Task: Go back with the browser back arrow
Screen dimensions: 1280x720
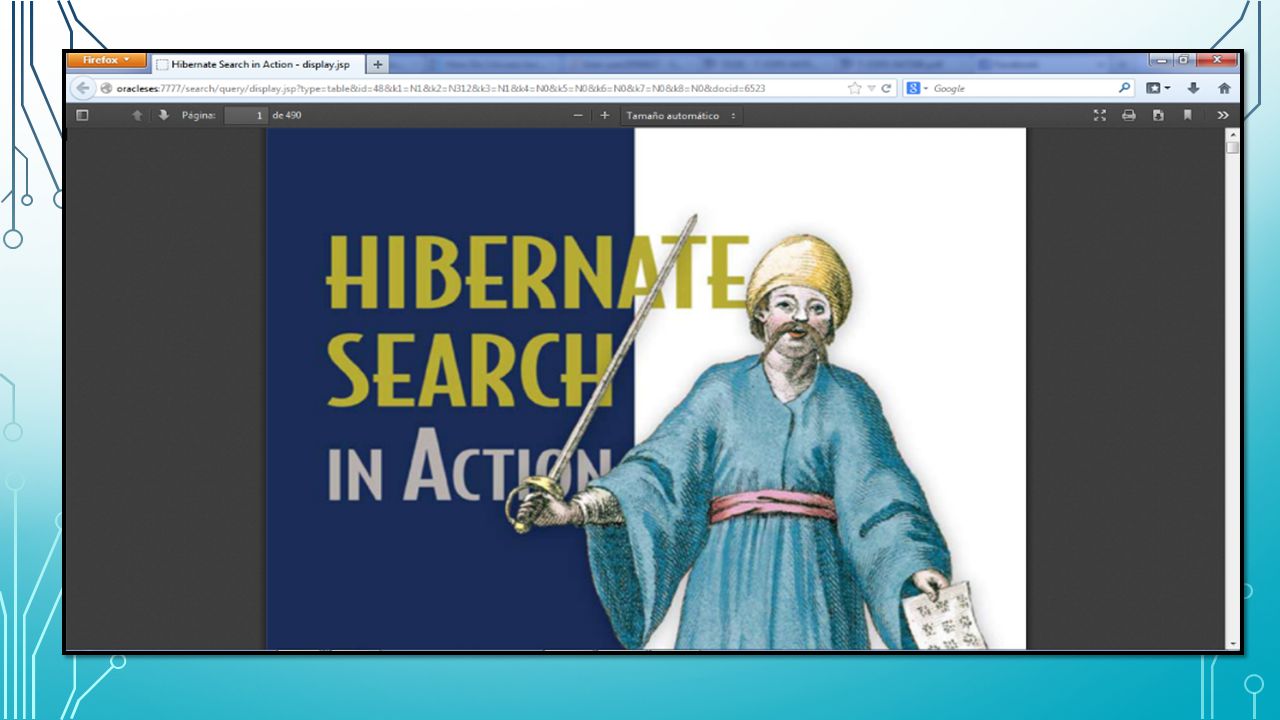Action: pyautogui.click(x=84, y=88)
